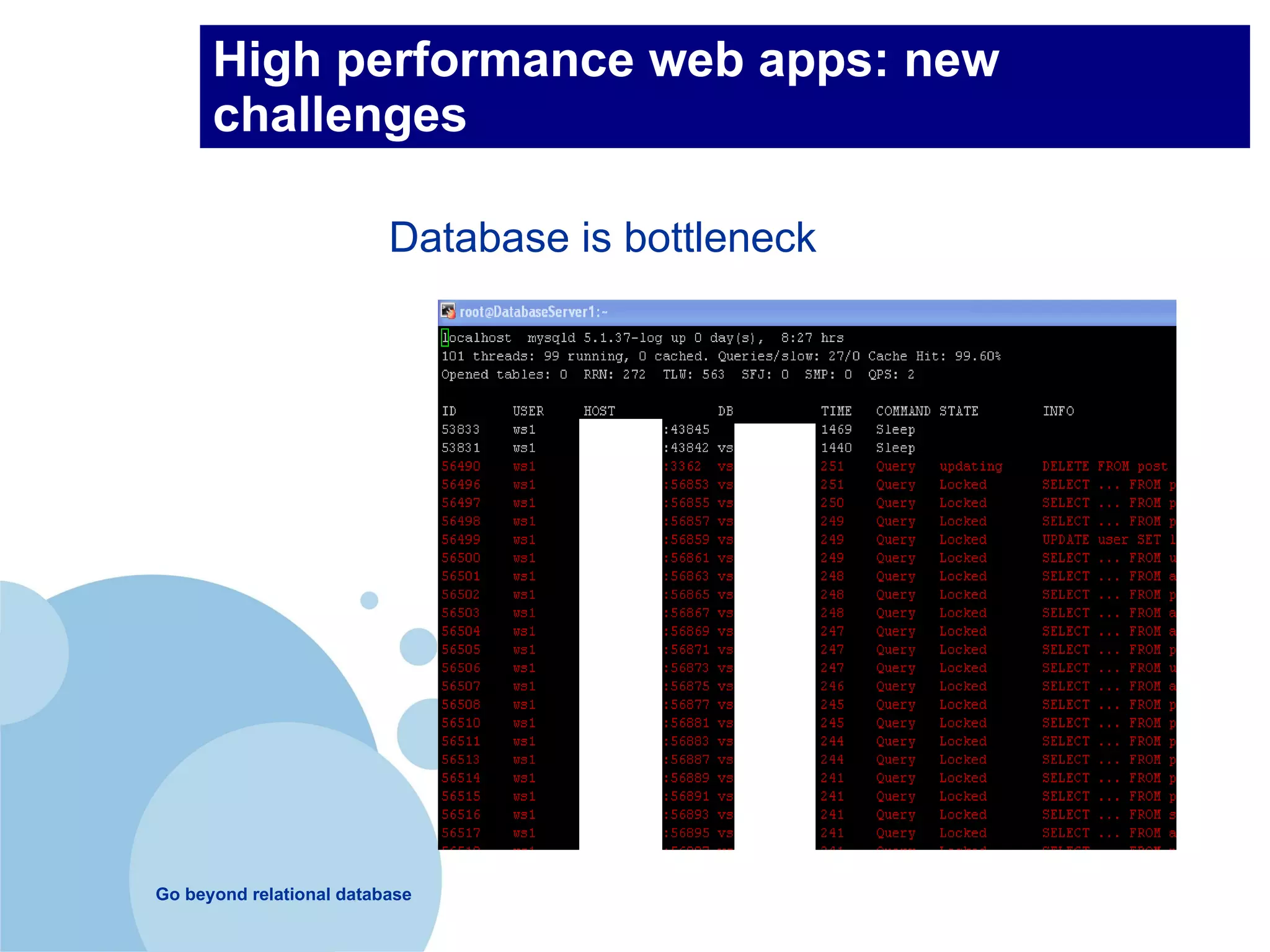Click the USER column header

point(528,411)
